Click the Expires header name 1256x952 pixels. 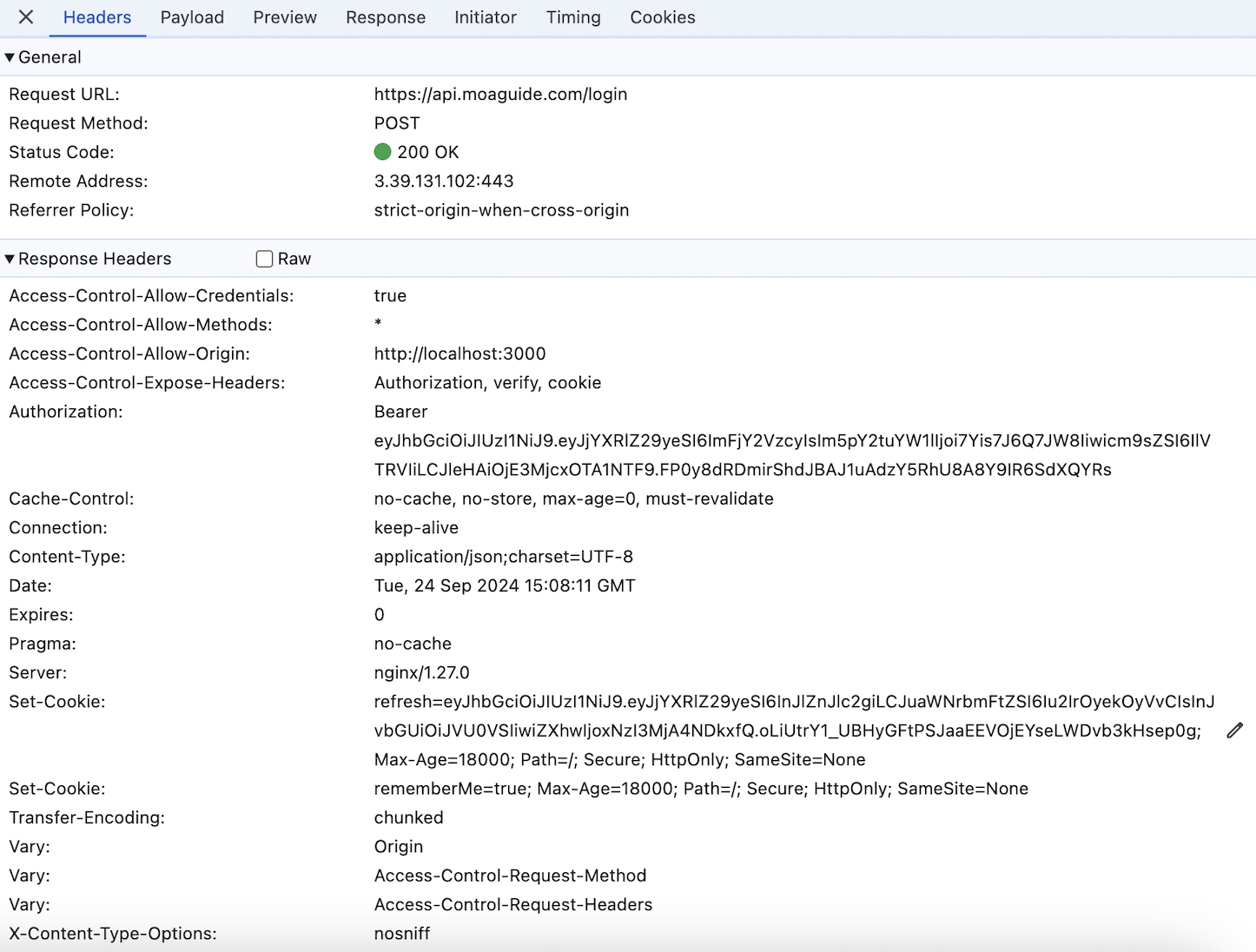41,615
